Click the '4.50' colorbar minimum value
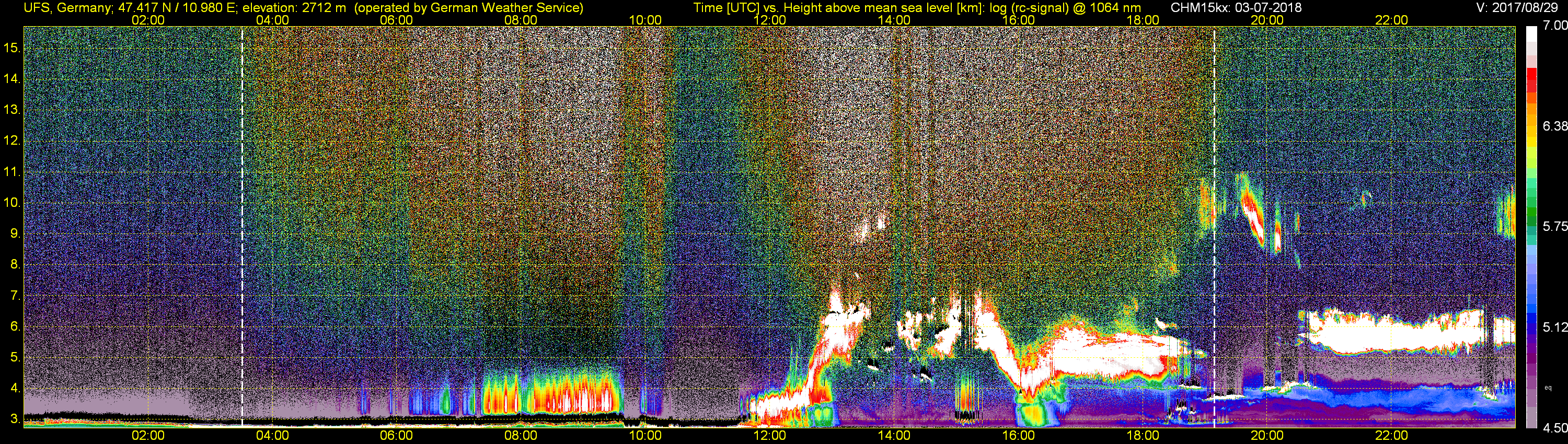 coord(1554,428)
